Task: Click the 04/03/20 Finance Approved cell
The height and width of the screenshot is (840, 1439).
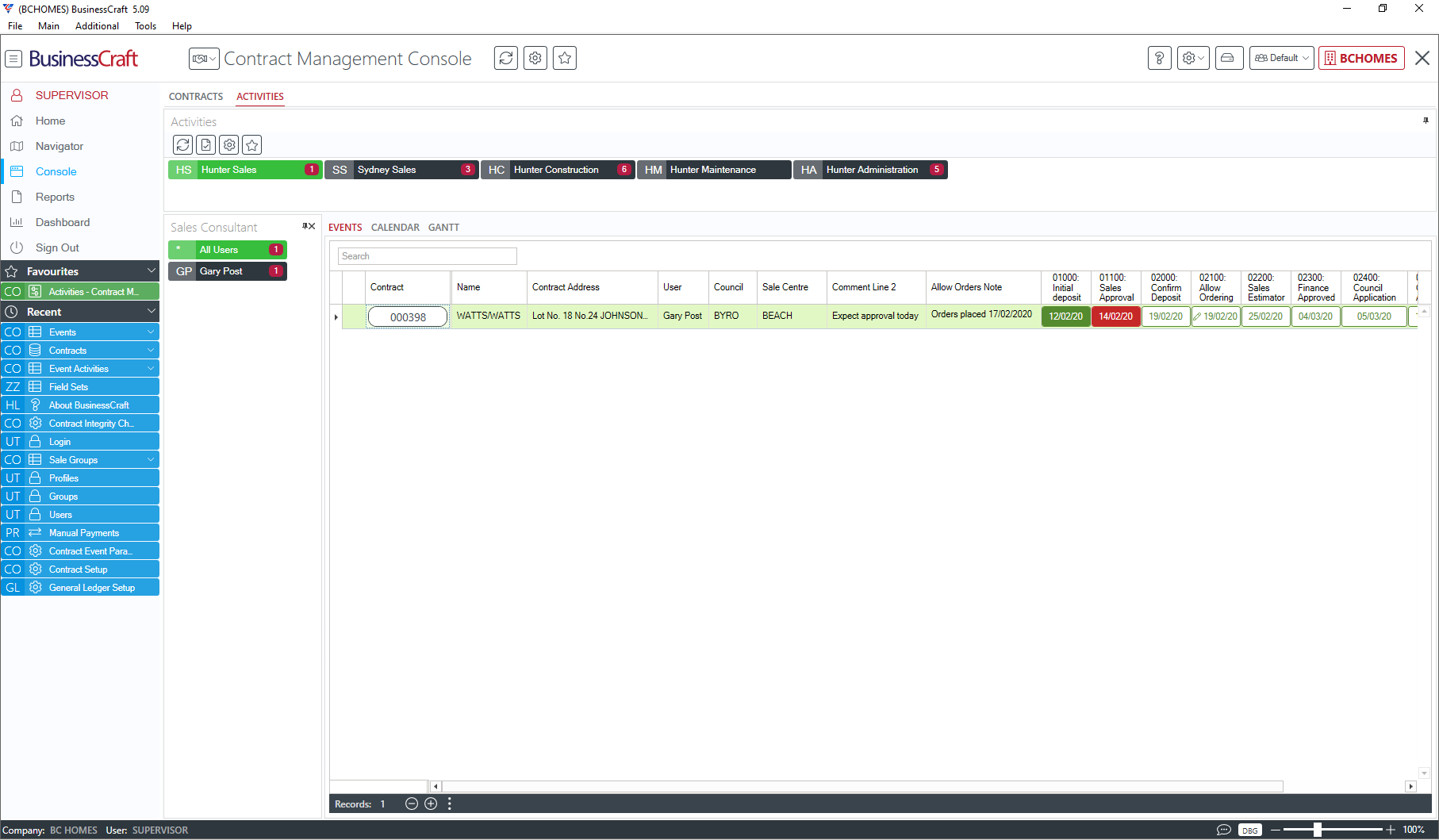Action: tap(1316, 316)
